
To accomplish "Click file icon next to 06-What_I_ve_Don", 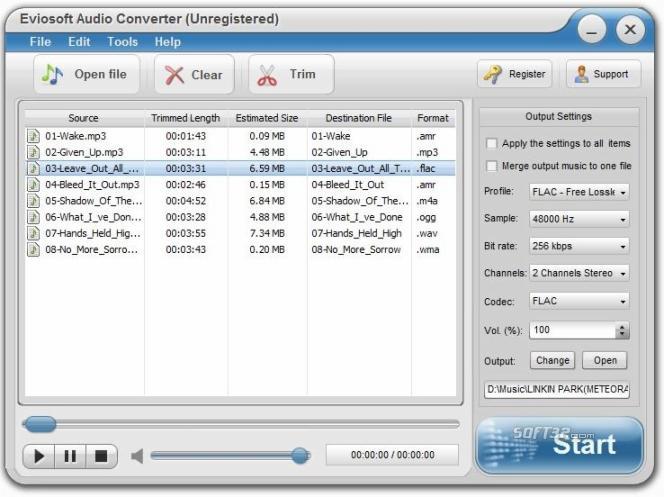I will pos(33,217).
